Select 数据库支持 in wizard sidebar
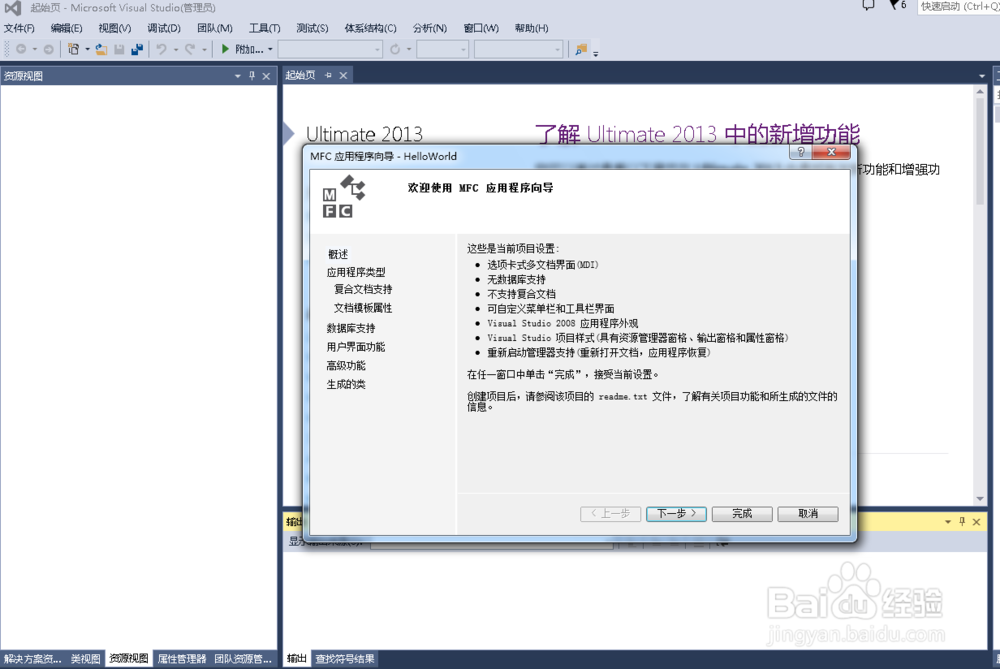This screenshot has height=669, width=1000. click(x=351, y=328)
